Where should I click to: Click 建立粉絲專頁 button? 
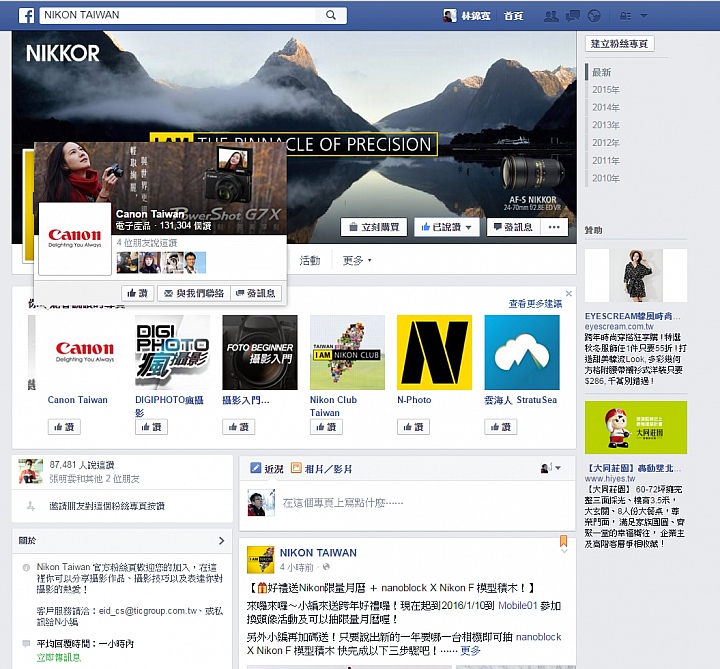point(619,44)
